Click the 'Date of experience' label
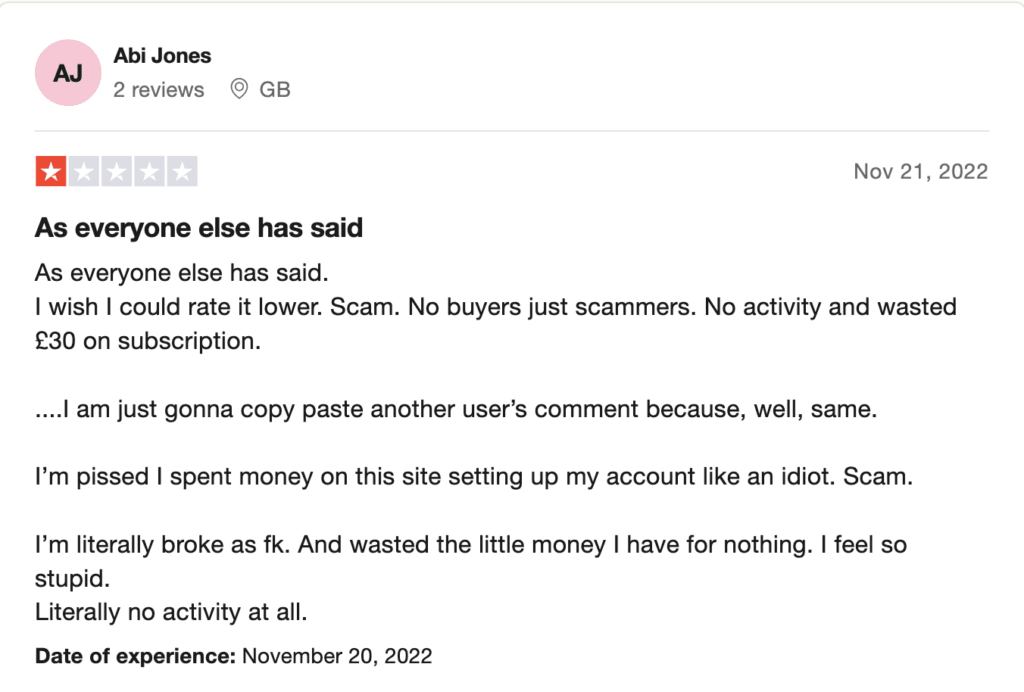1024x692 pixels. point(135,655)
